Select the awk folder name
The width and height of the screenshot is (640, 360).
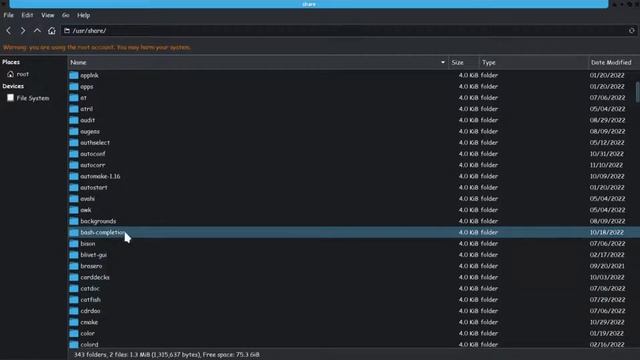pos(86,210)
